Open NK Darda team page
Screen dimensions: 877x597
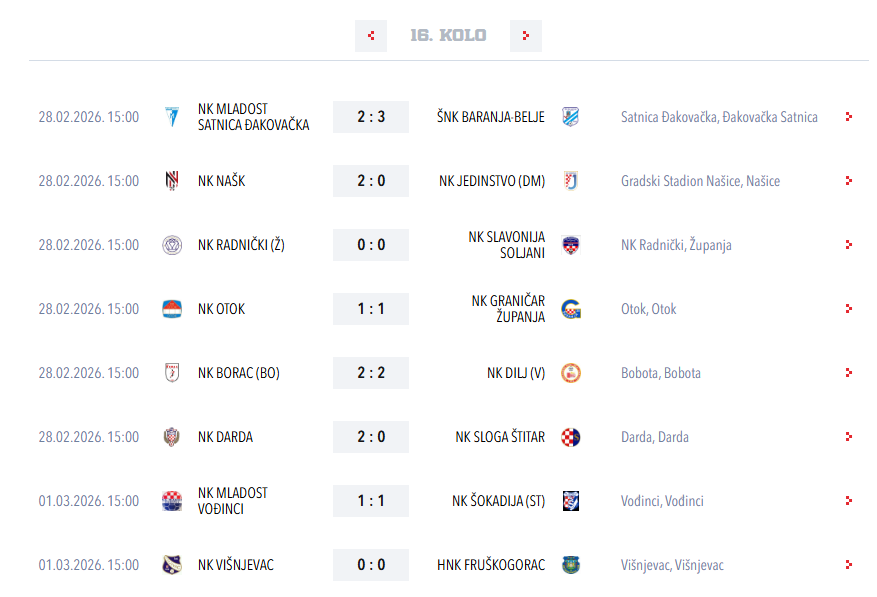point(225,437)
